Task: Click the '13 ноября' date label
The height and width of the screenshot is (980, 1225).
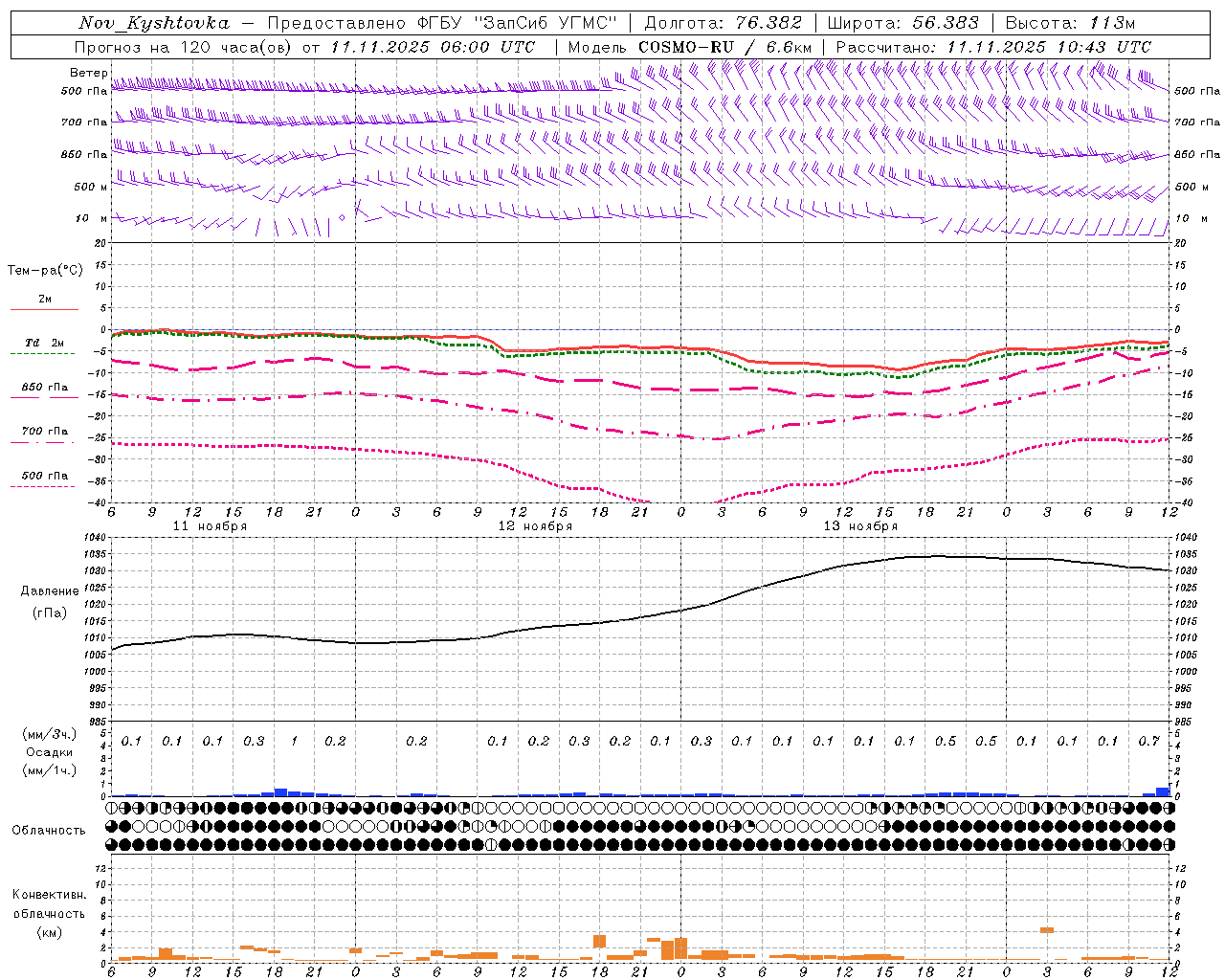Action: click(x=860, y=526)
